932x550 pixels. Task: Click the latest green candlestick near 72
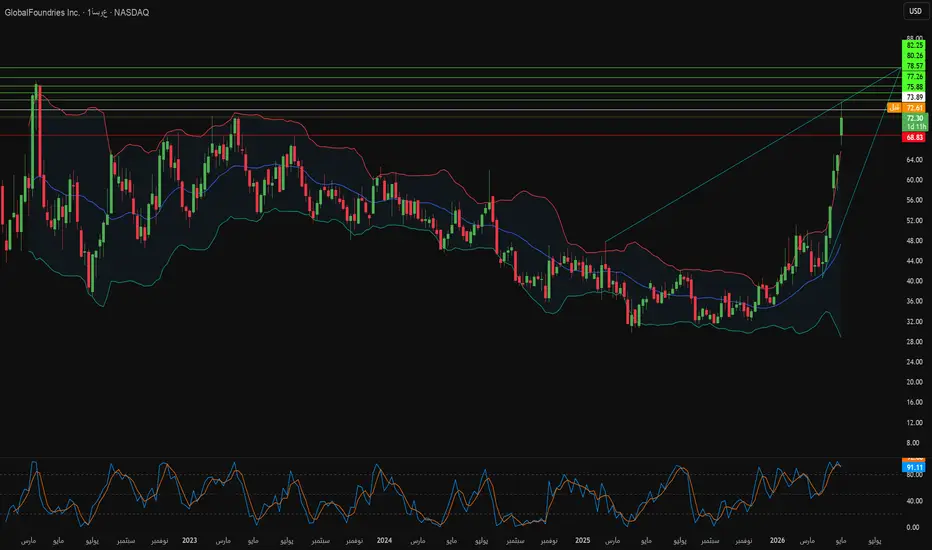point(842,126)
